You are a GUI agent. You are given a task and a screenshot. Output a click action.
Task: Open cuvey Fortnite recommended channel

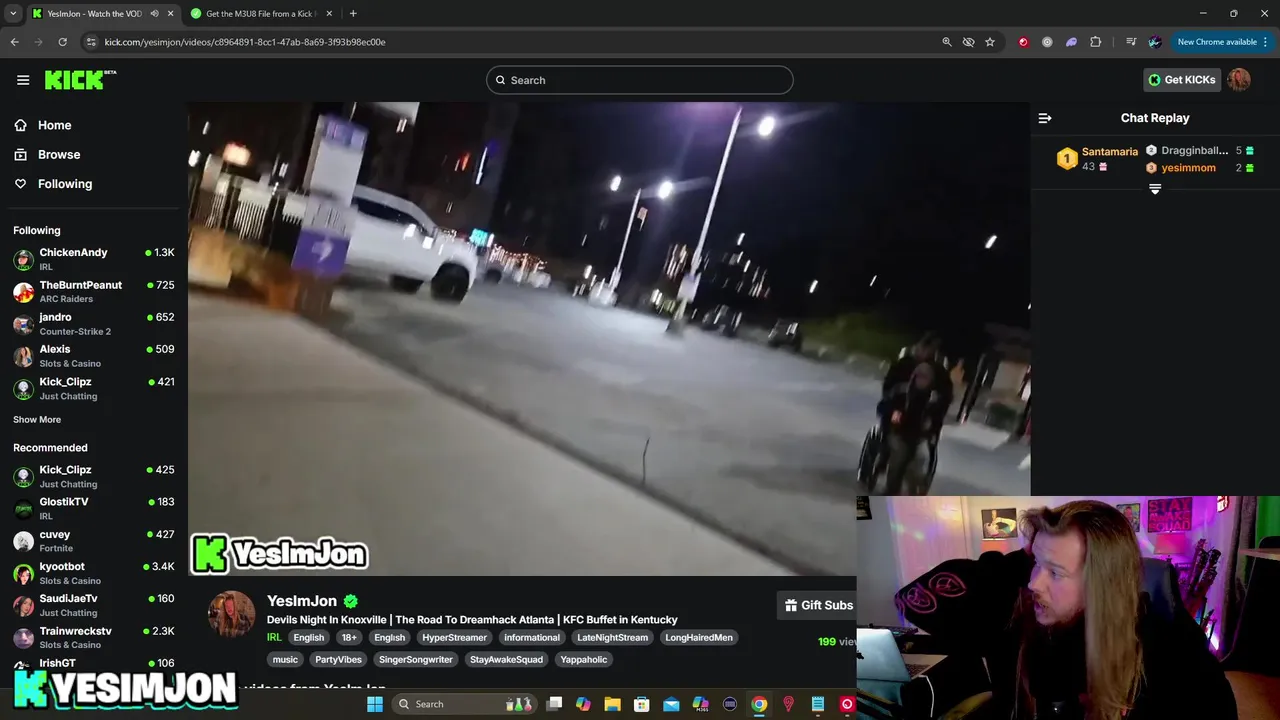point(94,540)
